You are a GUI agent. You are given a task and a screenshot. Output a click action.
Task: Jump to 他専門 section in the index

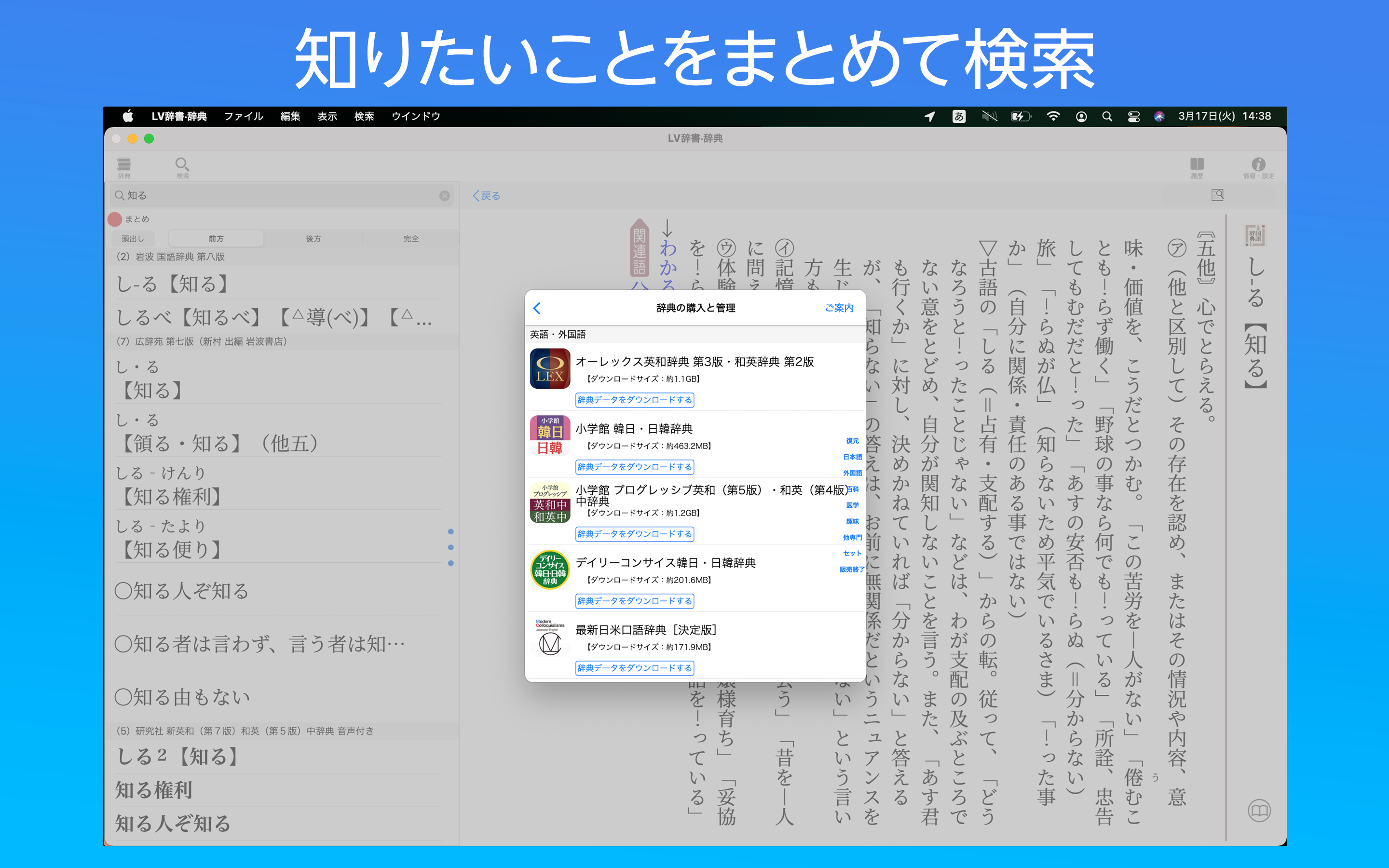pos(852,537)
